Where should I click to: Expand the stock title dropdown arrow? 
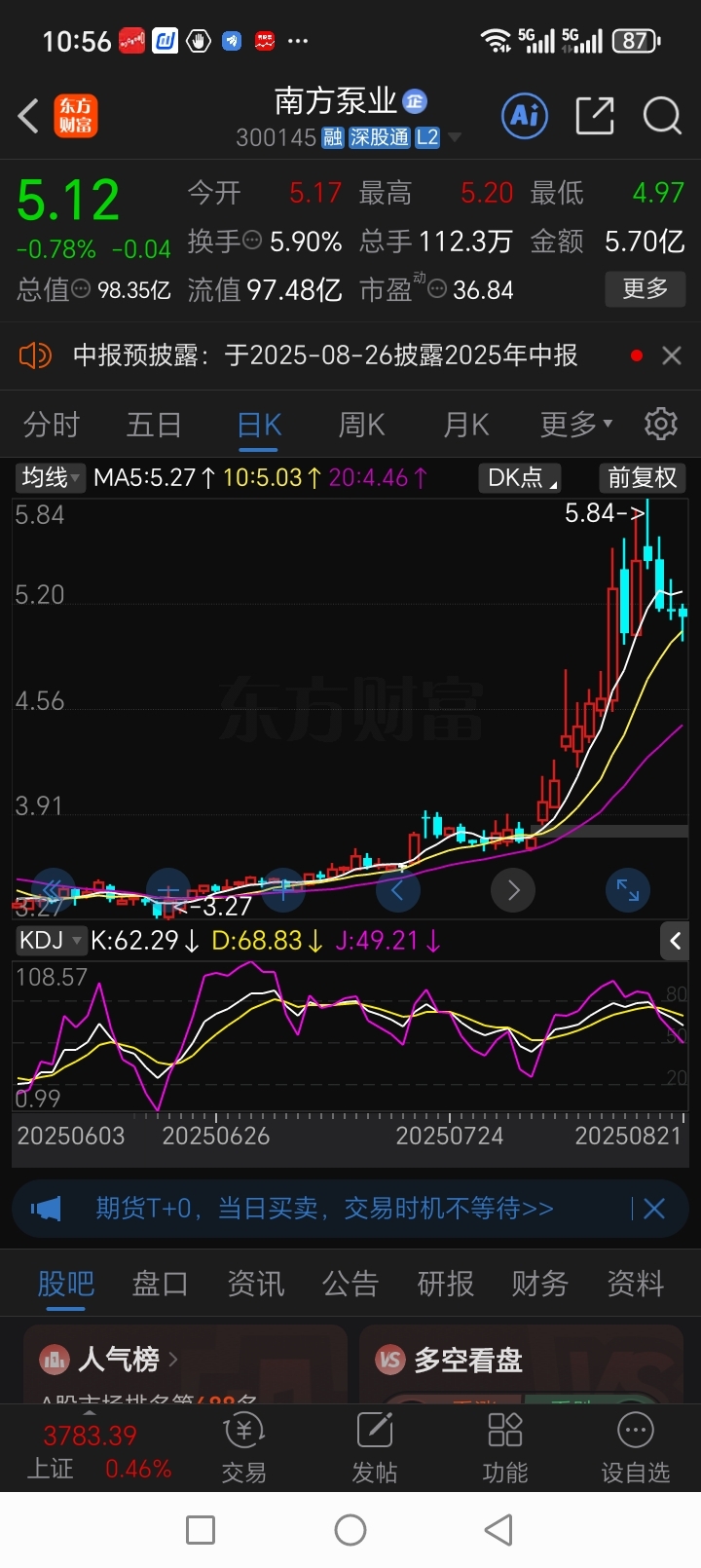tap(454, 138)
